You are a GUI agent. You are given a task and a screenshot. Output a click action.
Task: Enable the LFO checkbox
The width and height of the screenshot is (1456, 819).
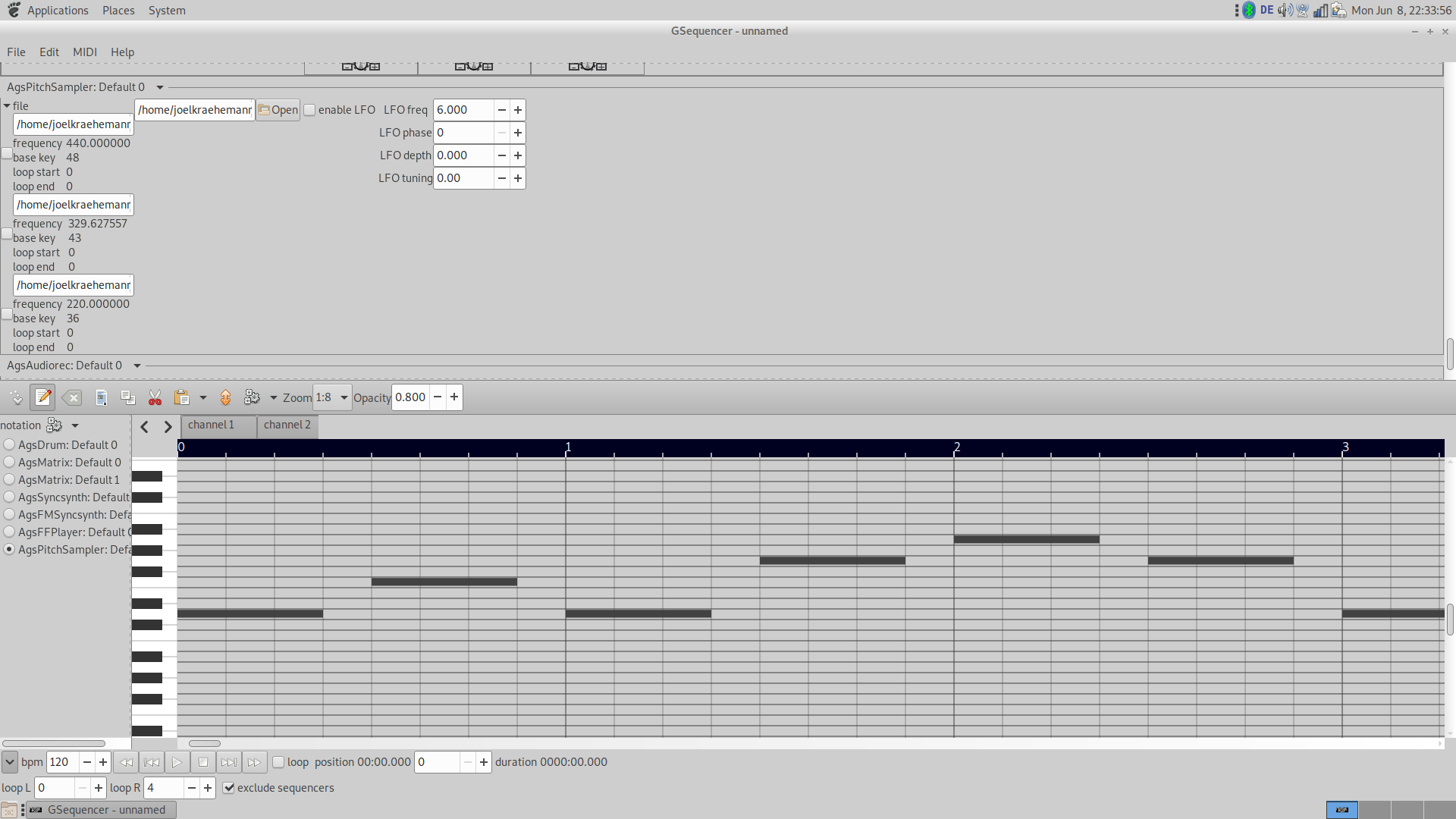pyautogui.click(x=309, y=110)
